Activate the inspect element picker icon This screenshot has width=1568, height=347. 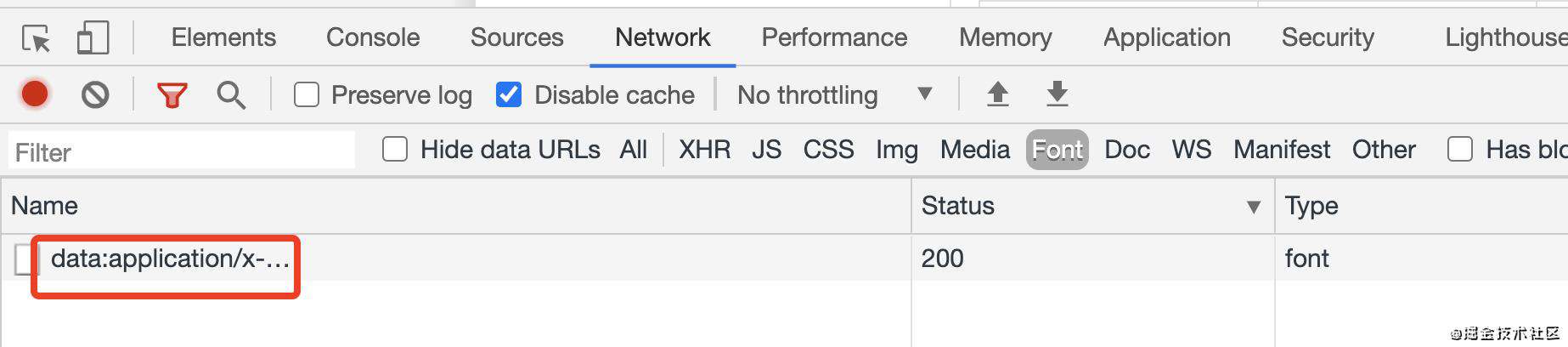point(36,38)
